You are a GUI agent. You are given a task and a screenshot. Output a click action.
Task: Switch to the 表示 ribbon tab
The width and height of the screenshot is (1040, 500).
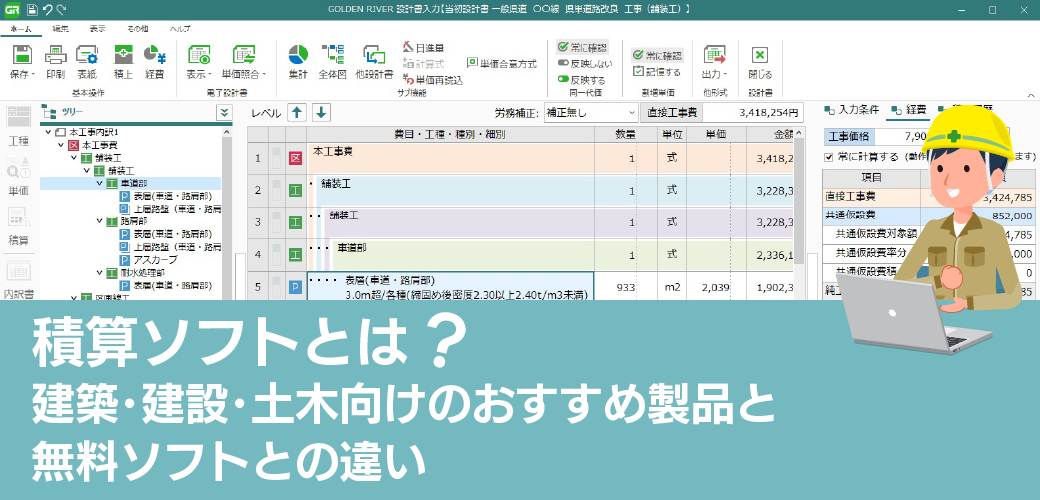[98, 29]
